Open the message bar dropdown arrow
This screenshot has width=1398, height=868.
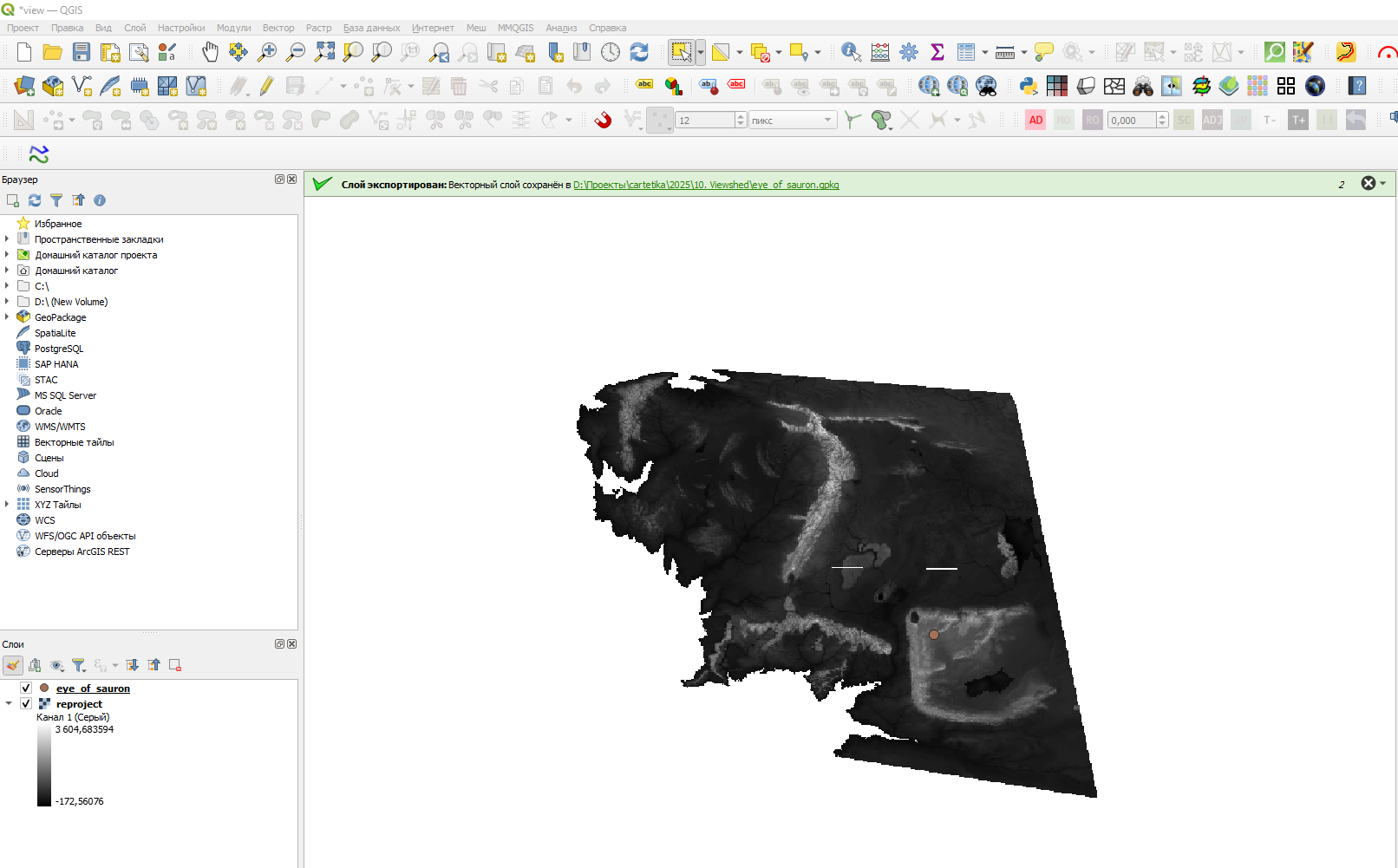[1383, 183]
